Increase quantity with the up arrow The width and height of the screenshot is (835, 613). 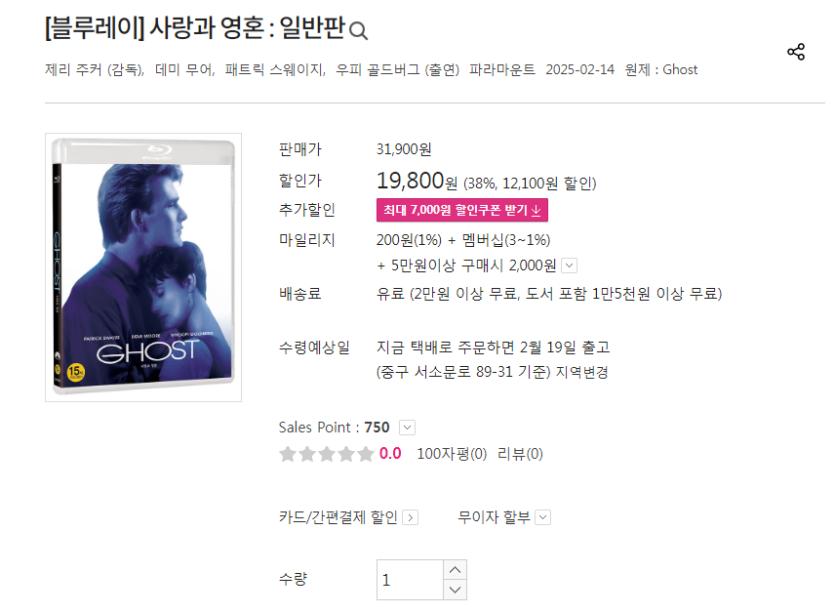coord(455,570)
